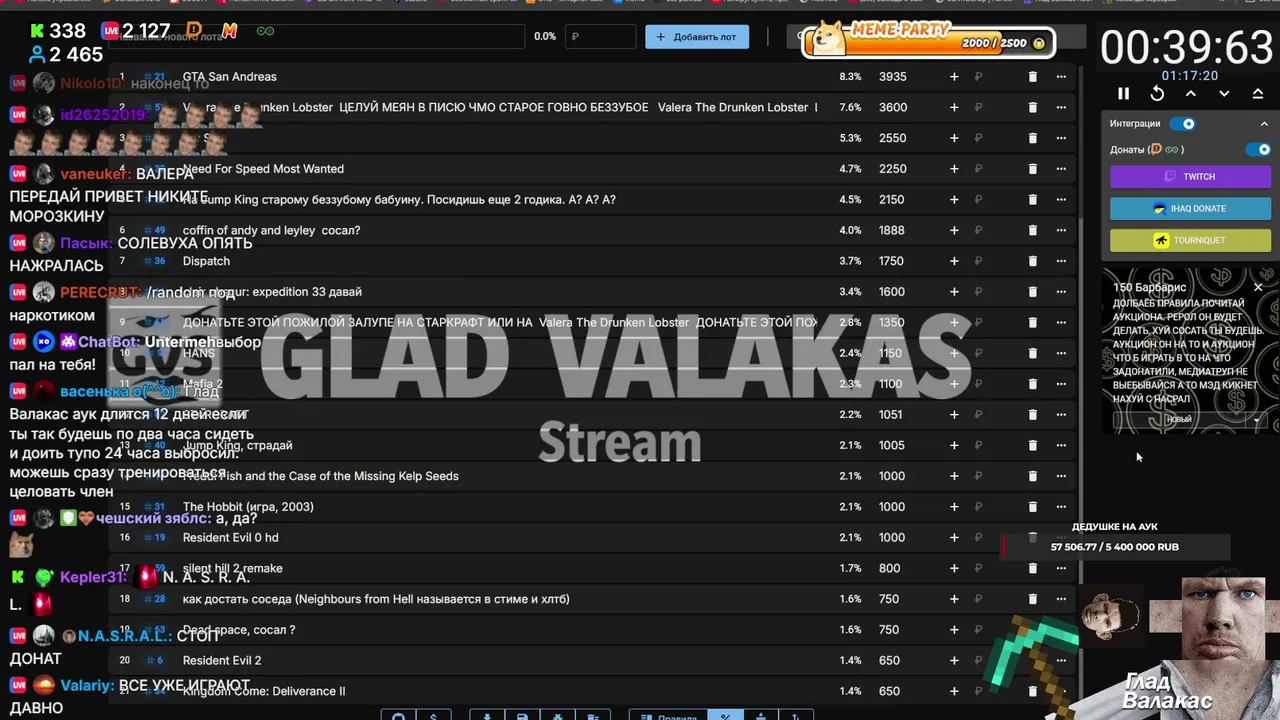Add points to Resident Evil 0 hd
Image resolution: width=1280 pixels, height=720 pixels.
pos(954,538)
